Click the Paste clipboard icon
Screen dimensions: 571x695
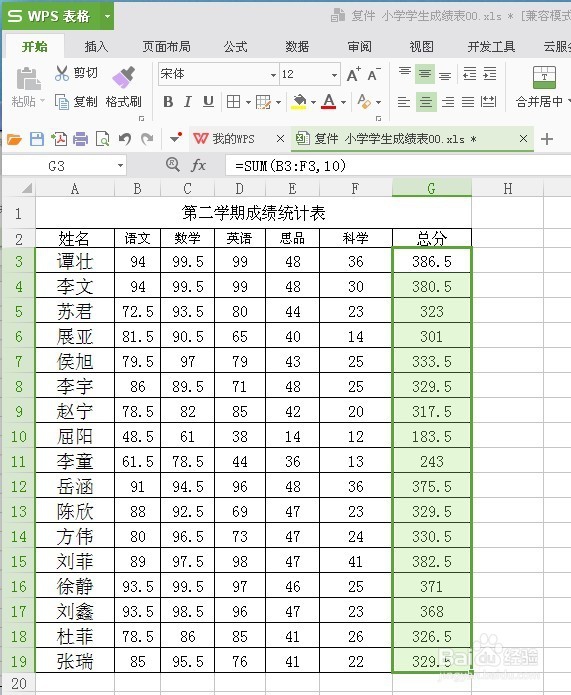28,79
